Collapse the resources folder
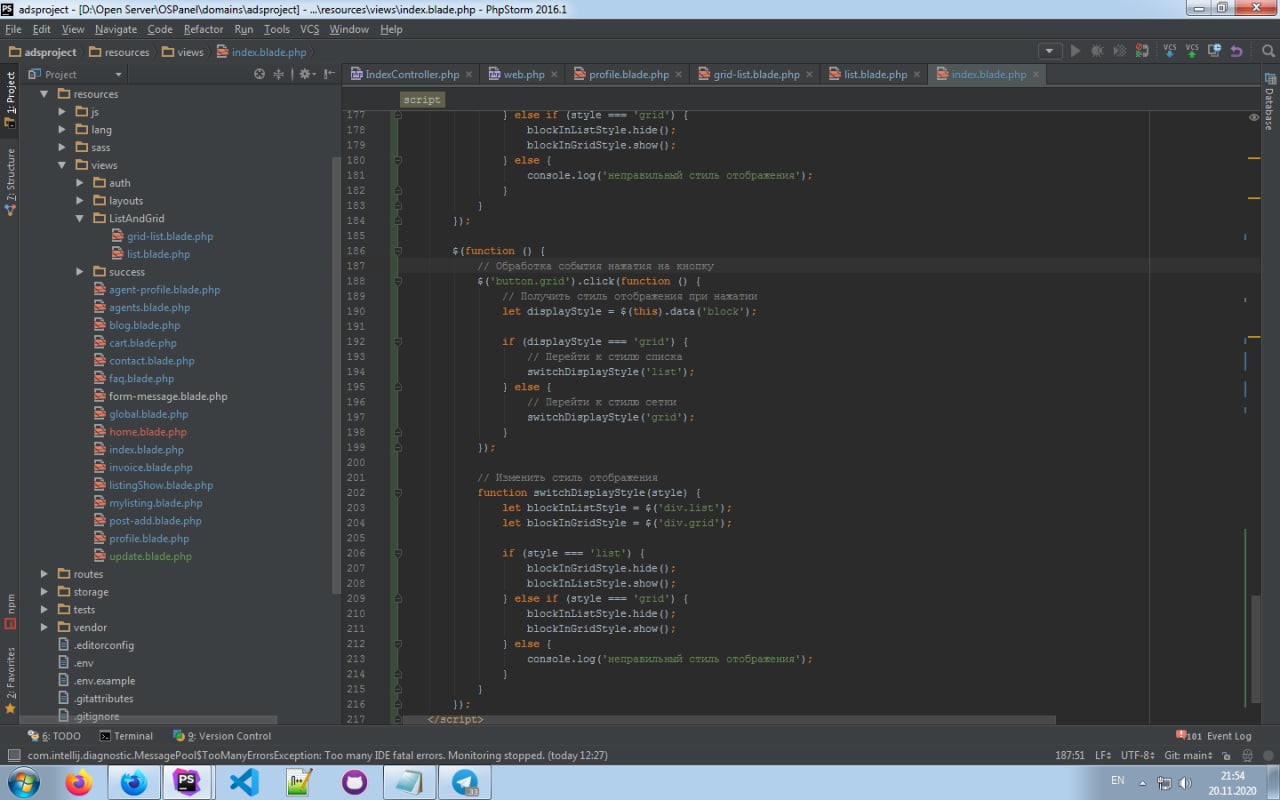Screen dimensions: 1280x800 pos(44,94)
